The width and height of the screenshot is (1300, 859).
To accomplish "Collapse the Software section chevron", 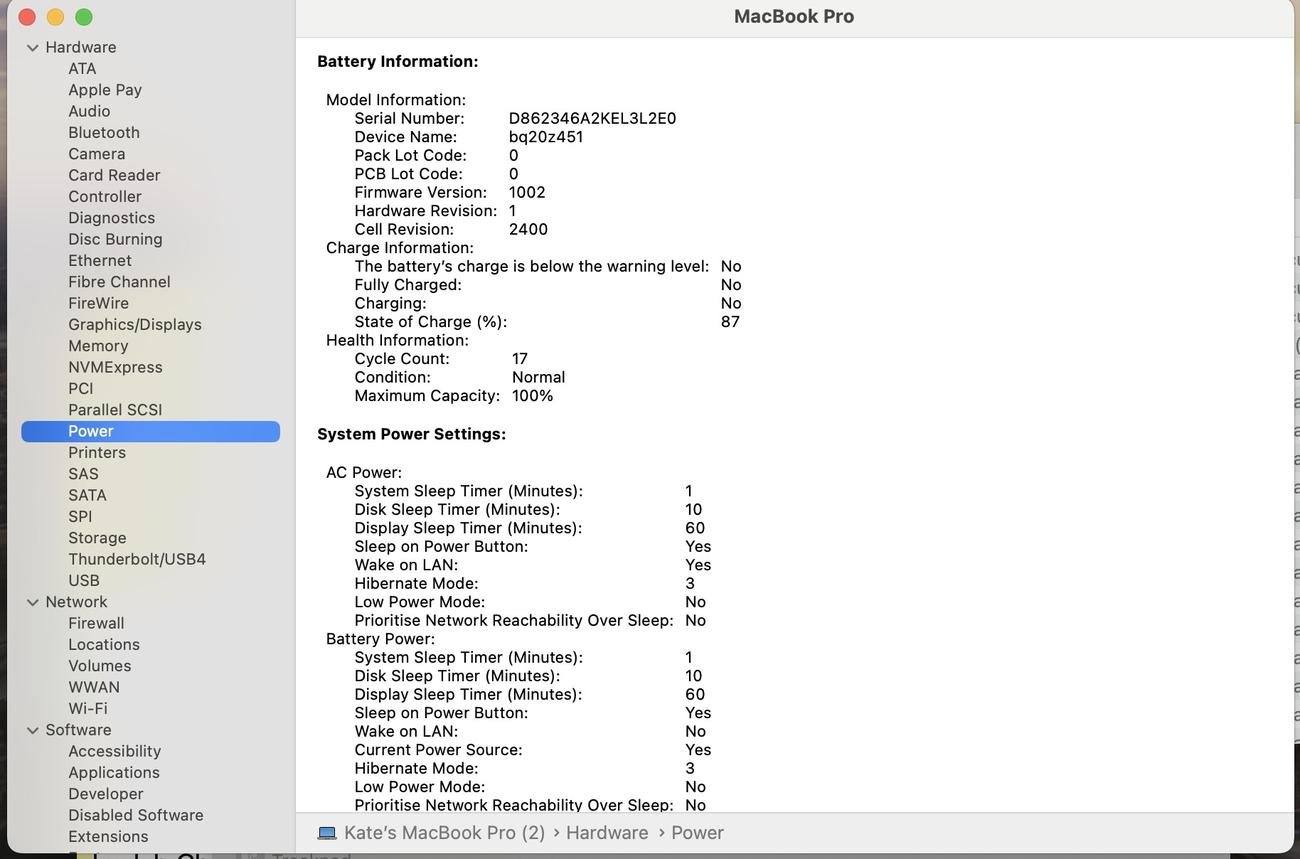I will (x=33, y=730).
